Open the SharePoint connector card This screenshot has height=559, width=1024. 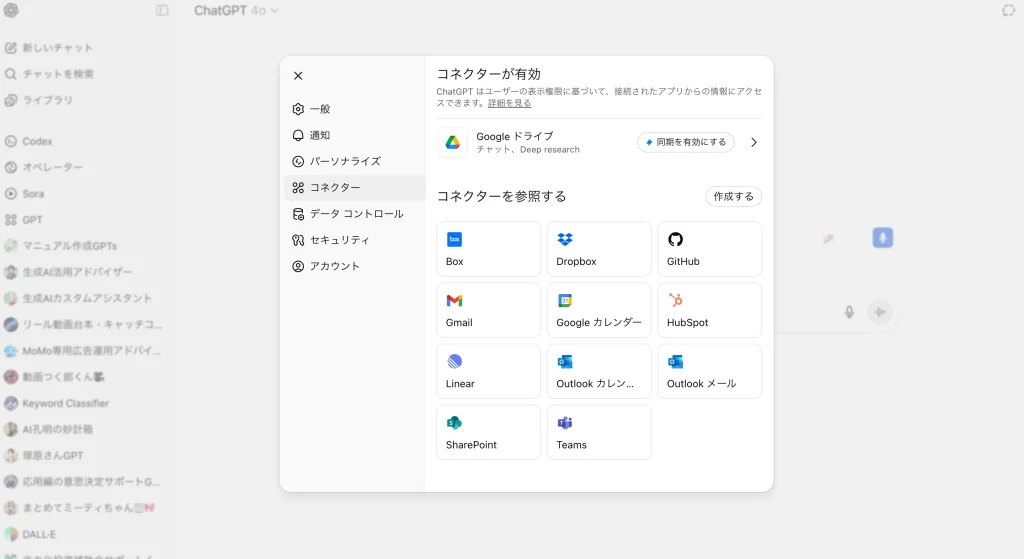488,432
